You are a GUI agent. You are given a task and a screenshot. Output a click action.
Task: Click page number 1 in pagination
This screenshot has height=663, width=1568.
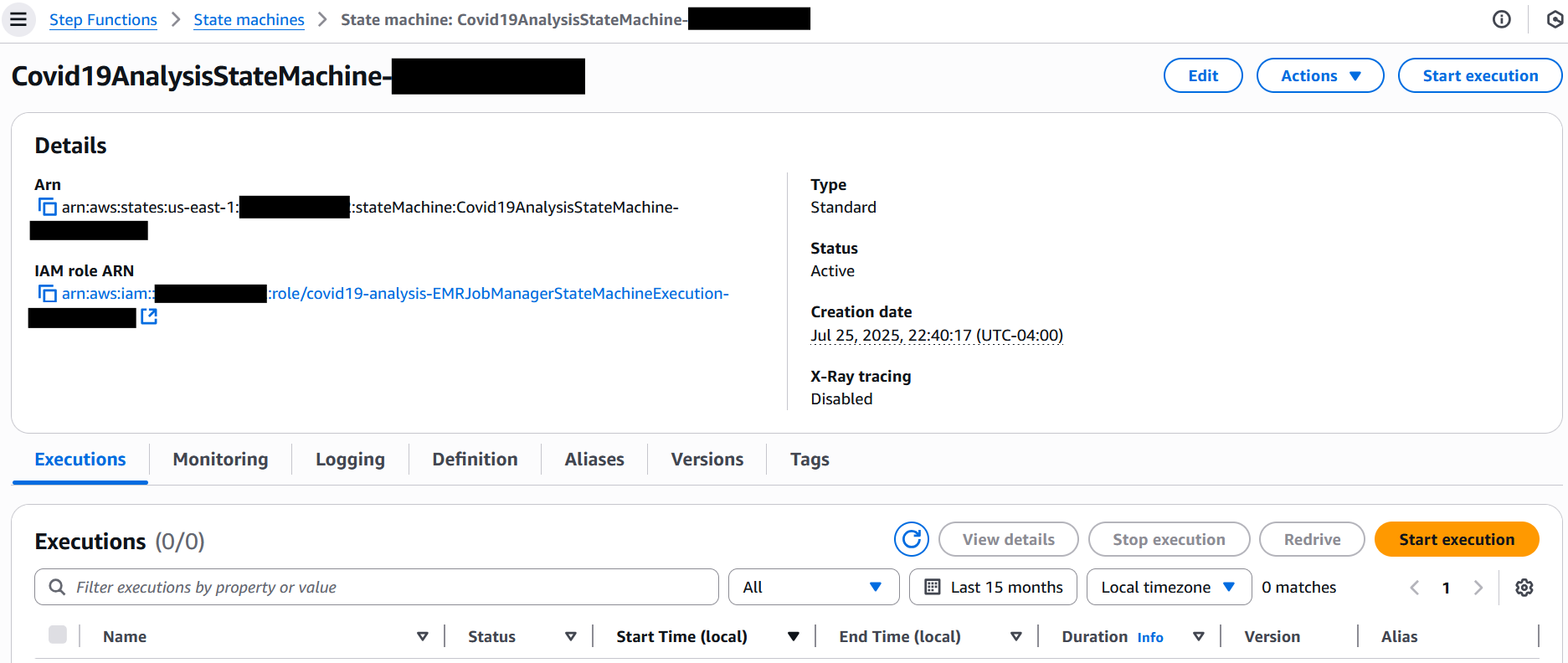click(1446, 588)
